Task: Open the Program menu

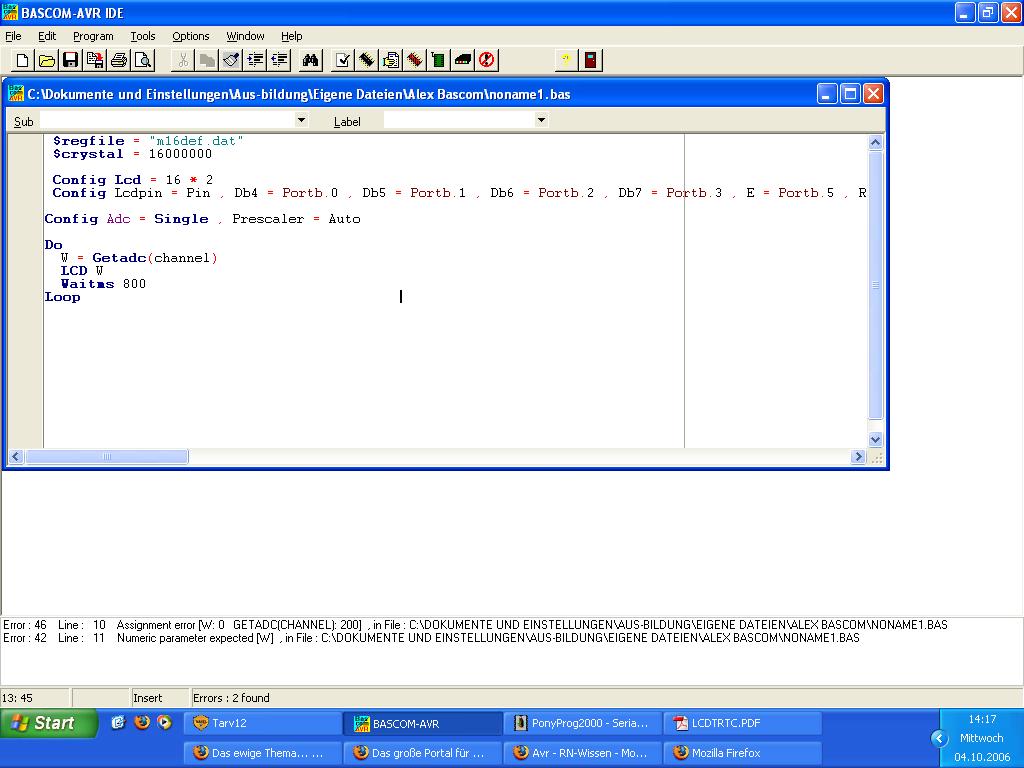Action: coord(93,36)
